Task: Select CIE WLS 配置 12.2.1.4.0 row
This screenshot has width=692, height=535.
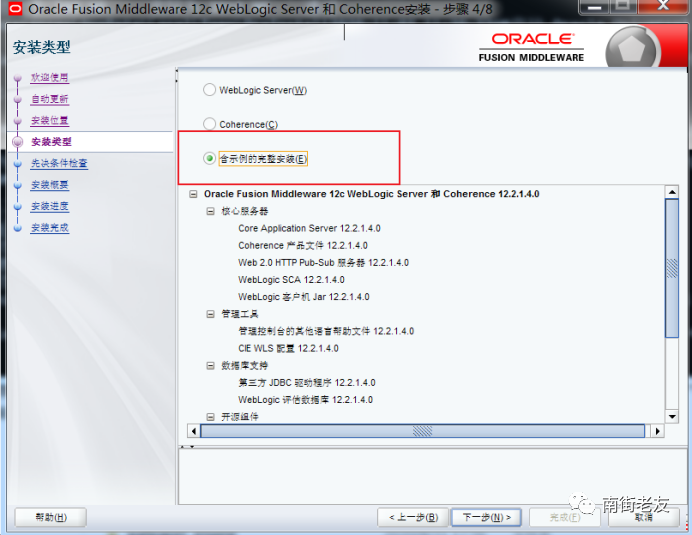Action: [x=288, y=349]
